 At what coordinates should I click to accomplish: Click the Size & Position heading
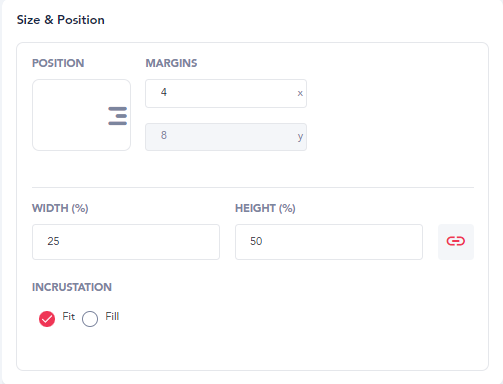tap(61, 20)
